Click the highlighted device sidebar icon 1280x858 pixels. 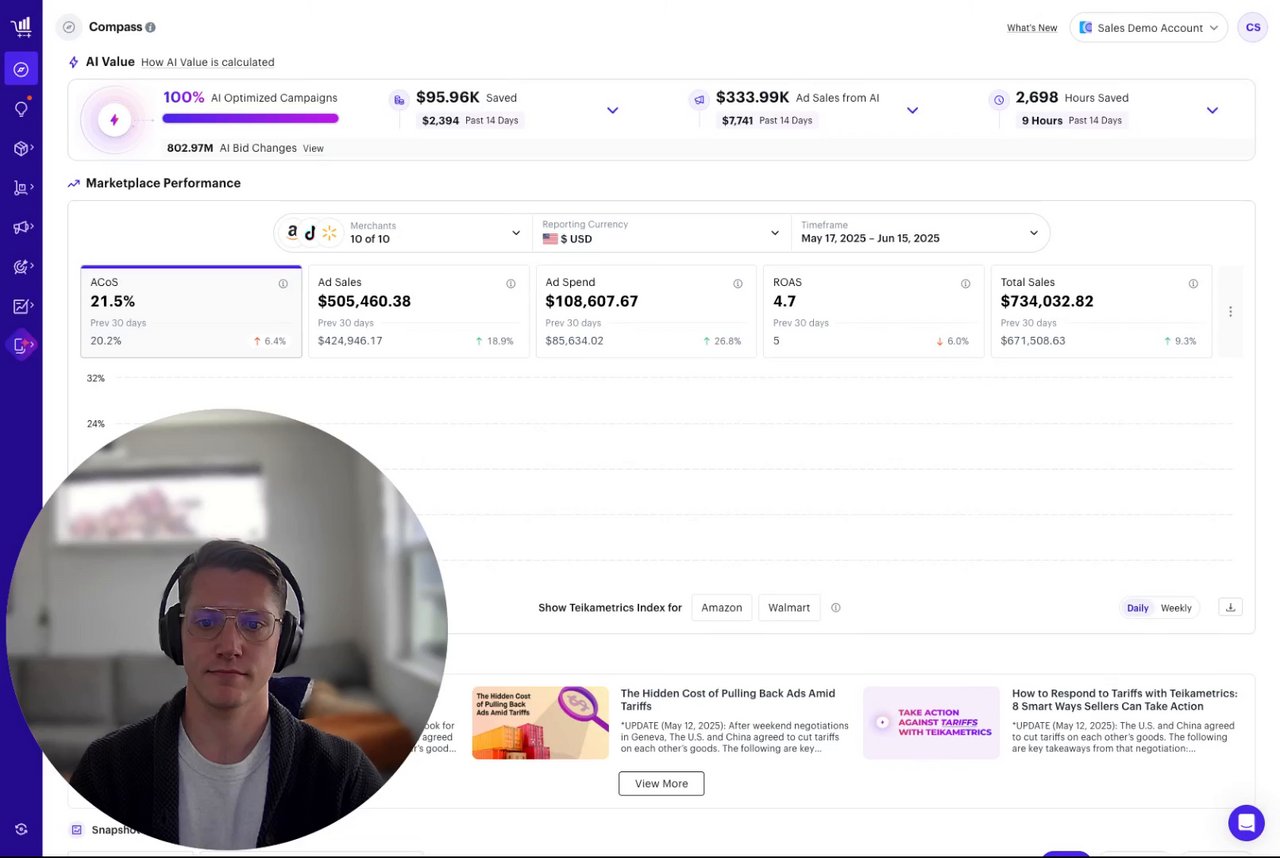pos(21,345)
